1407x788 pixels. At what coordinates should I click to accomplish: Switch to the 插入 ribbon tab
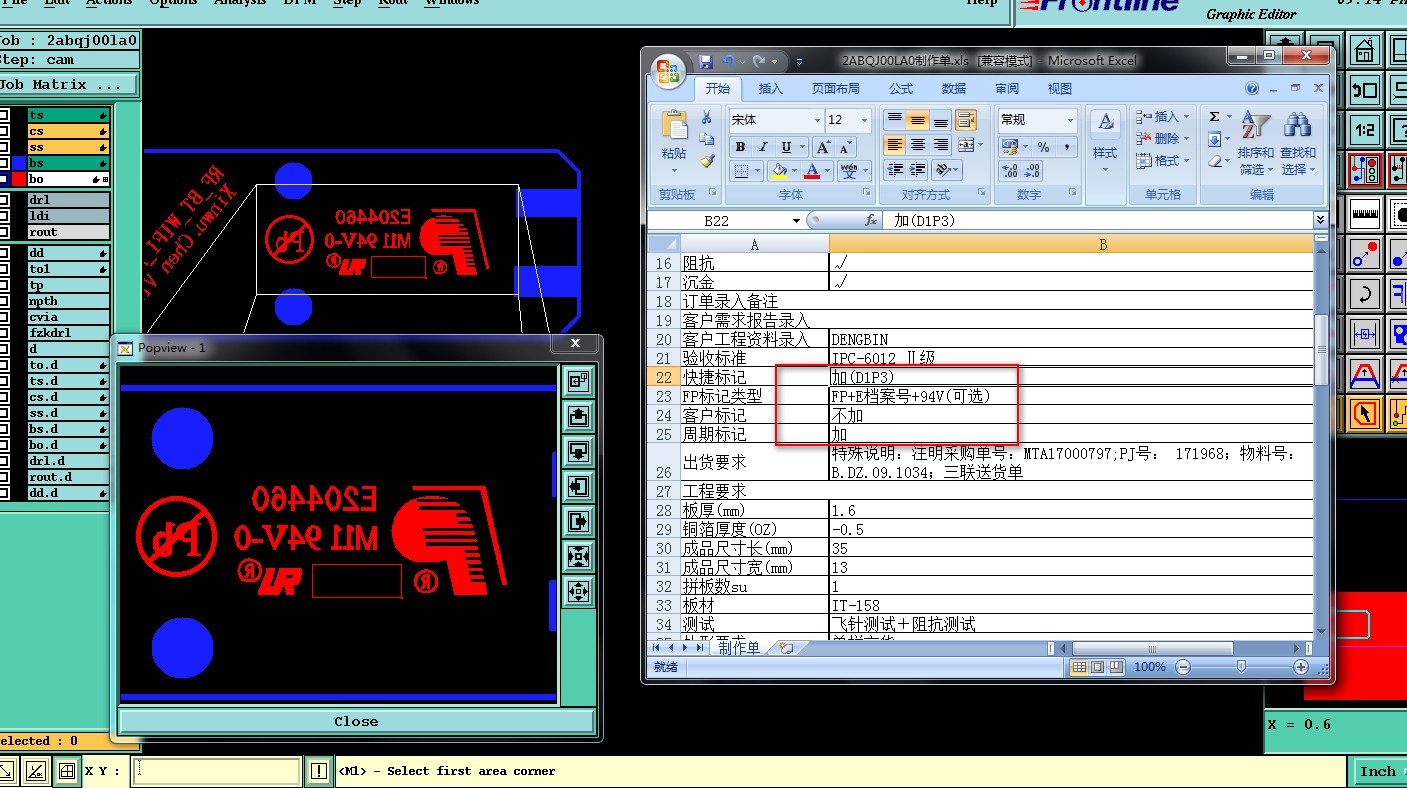coord(770,89)
